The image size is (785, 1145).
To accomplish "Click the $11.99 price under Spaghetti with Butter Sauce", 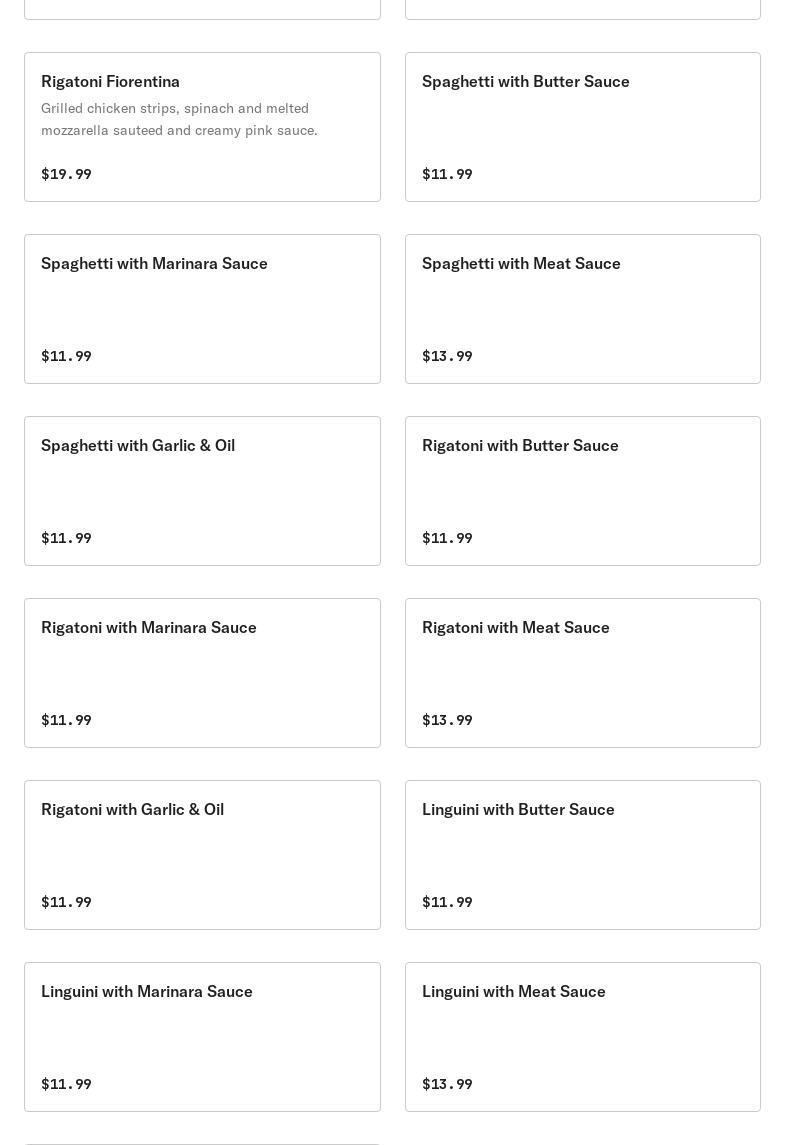I will (x=447, y=174).
